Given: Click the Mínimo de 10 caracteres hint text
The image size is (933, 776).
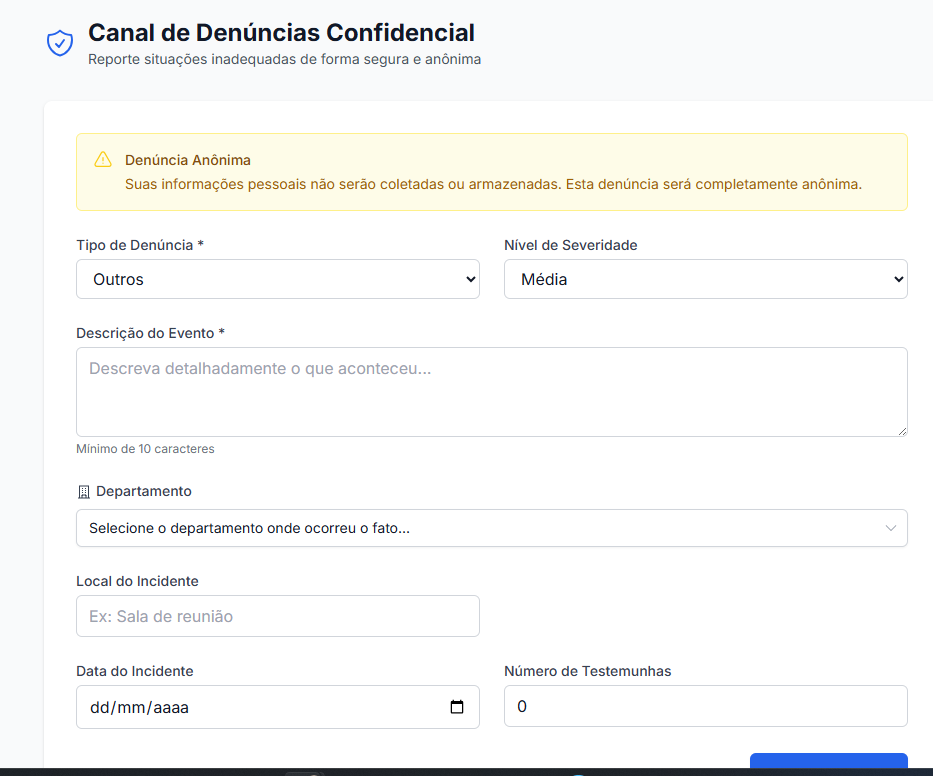Looking at the screenshot, I should (x=145, y=448).
